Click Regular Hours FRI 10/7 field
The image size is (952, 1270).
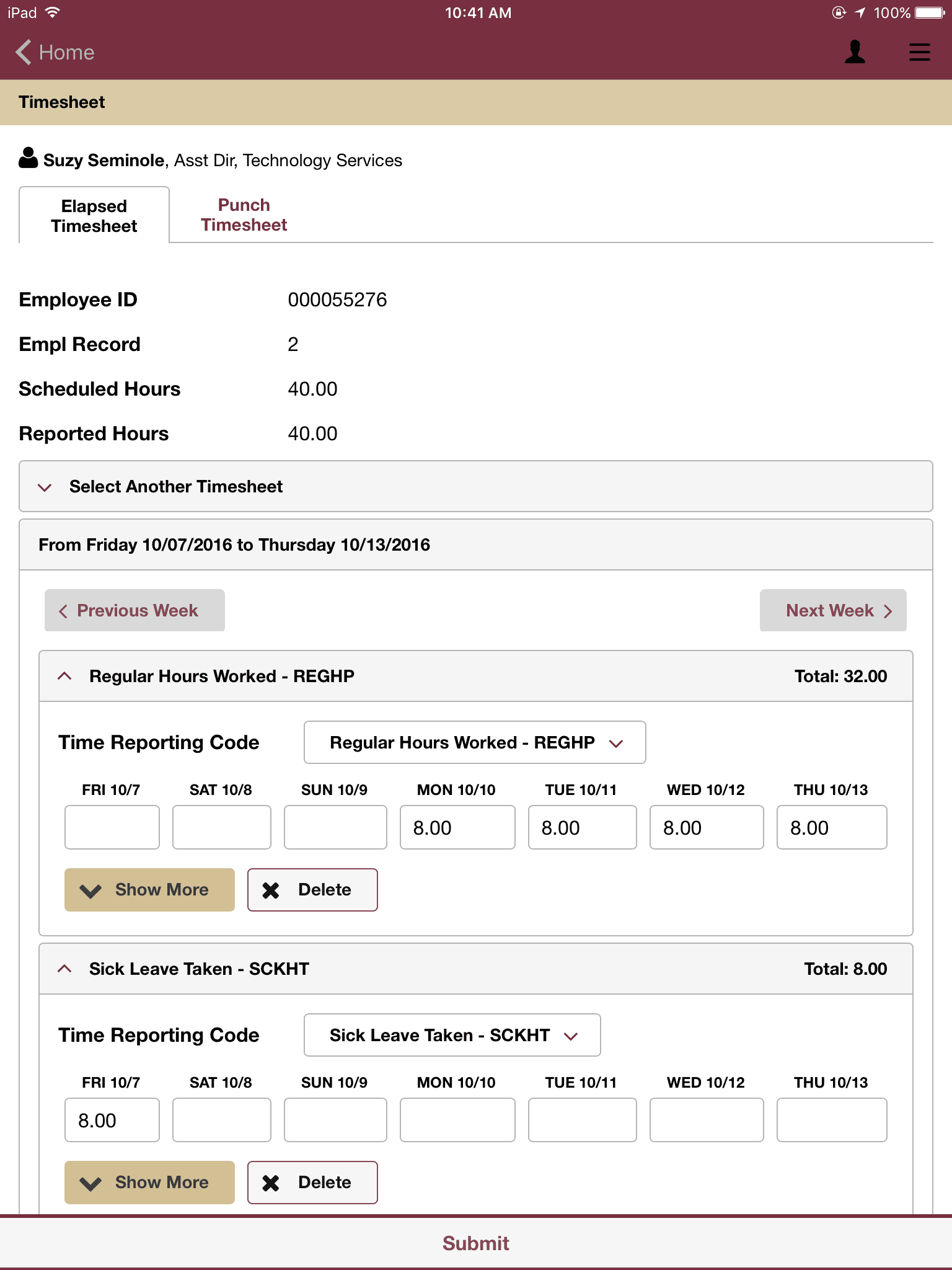pyautogui.click(x=112, y=827)
